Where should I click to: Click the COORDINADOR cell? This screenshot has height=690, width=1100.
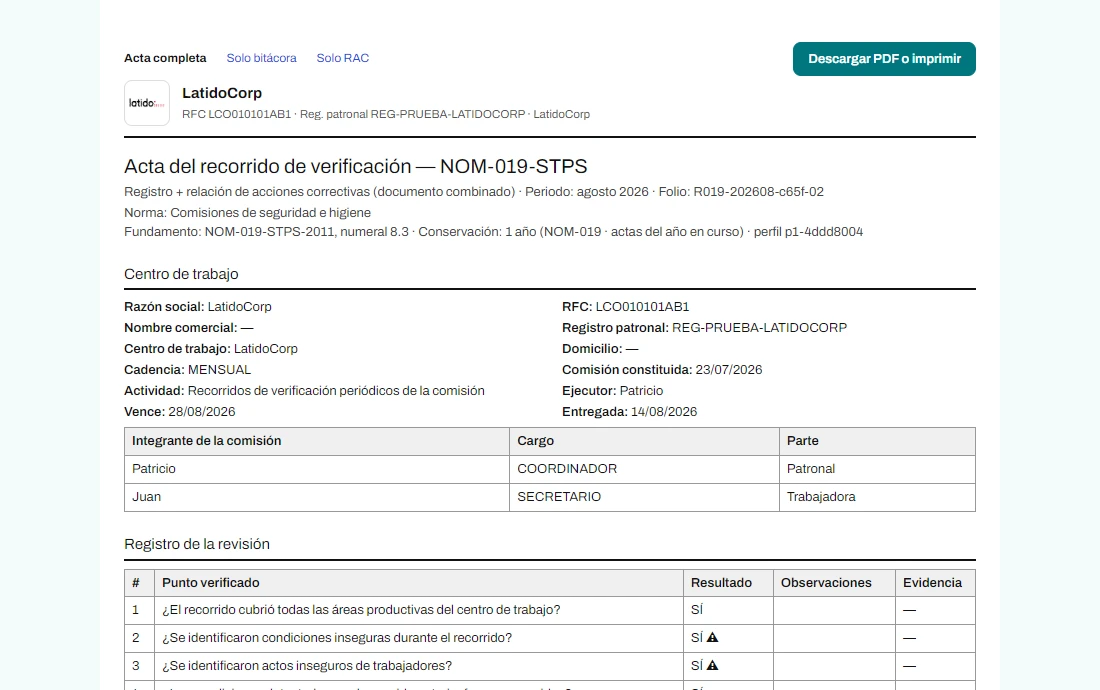[644, 469]
